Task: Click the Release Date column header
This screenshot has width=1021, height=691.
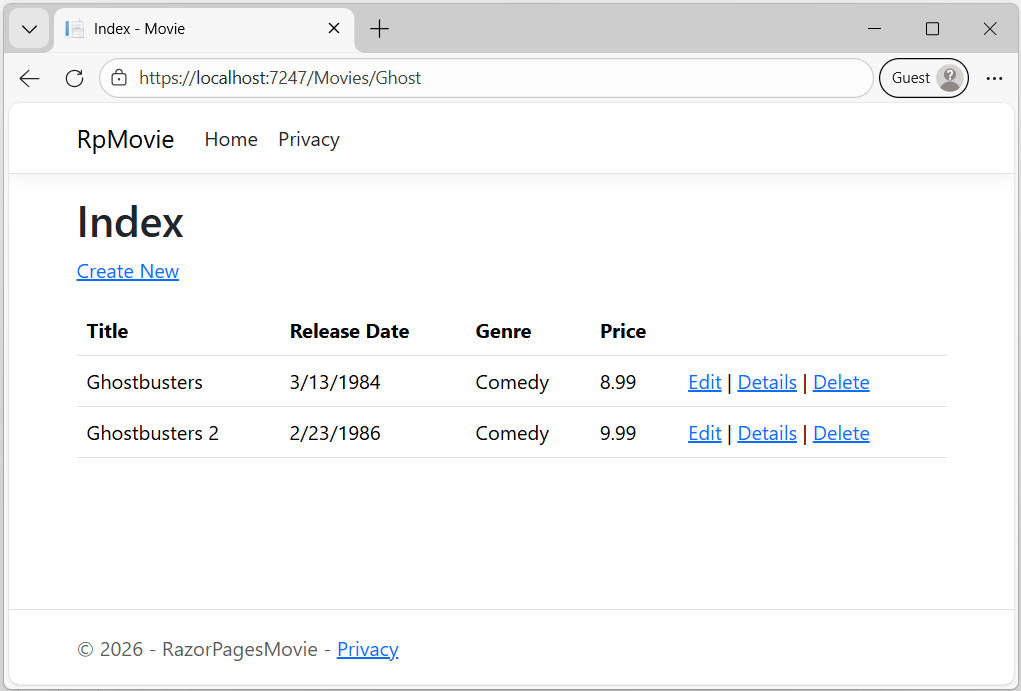Action: tap(350, 331)
